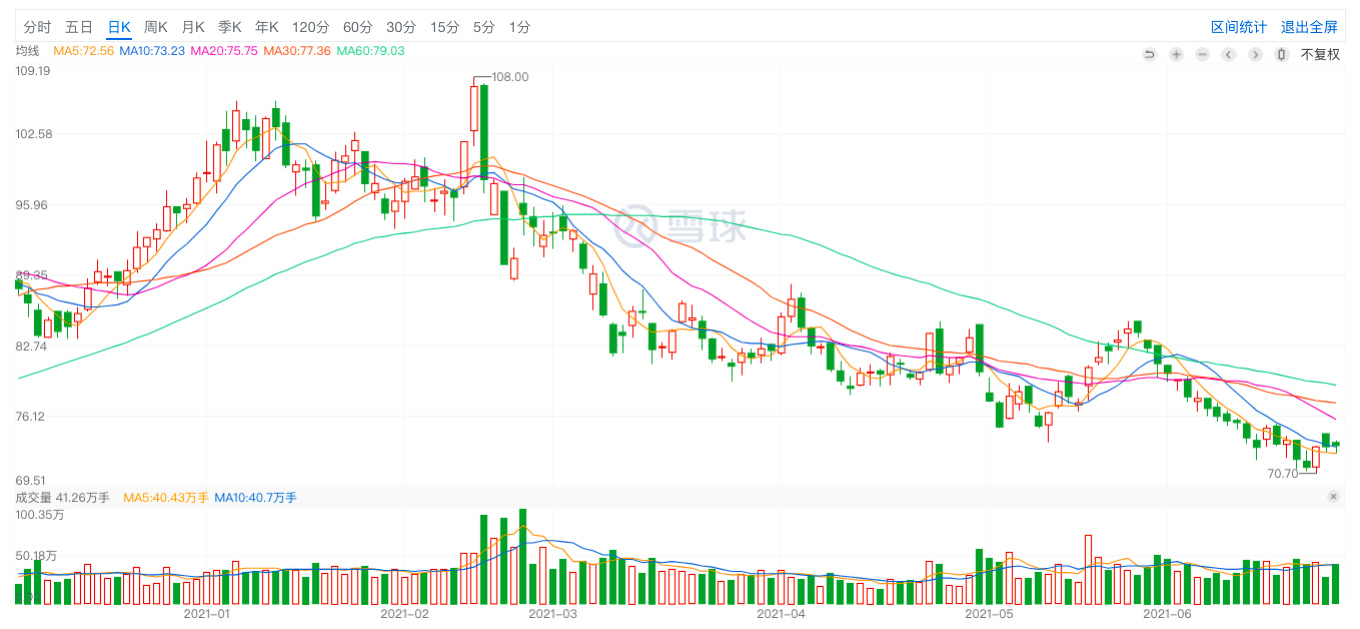Click the 108.00 peak candlestick
Image resolution: width=1360 pixels, height=629 pixels.
click(x=474, y=108)
